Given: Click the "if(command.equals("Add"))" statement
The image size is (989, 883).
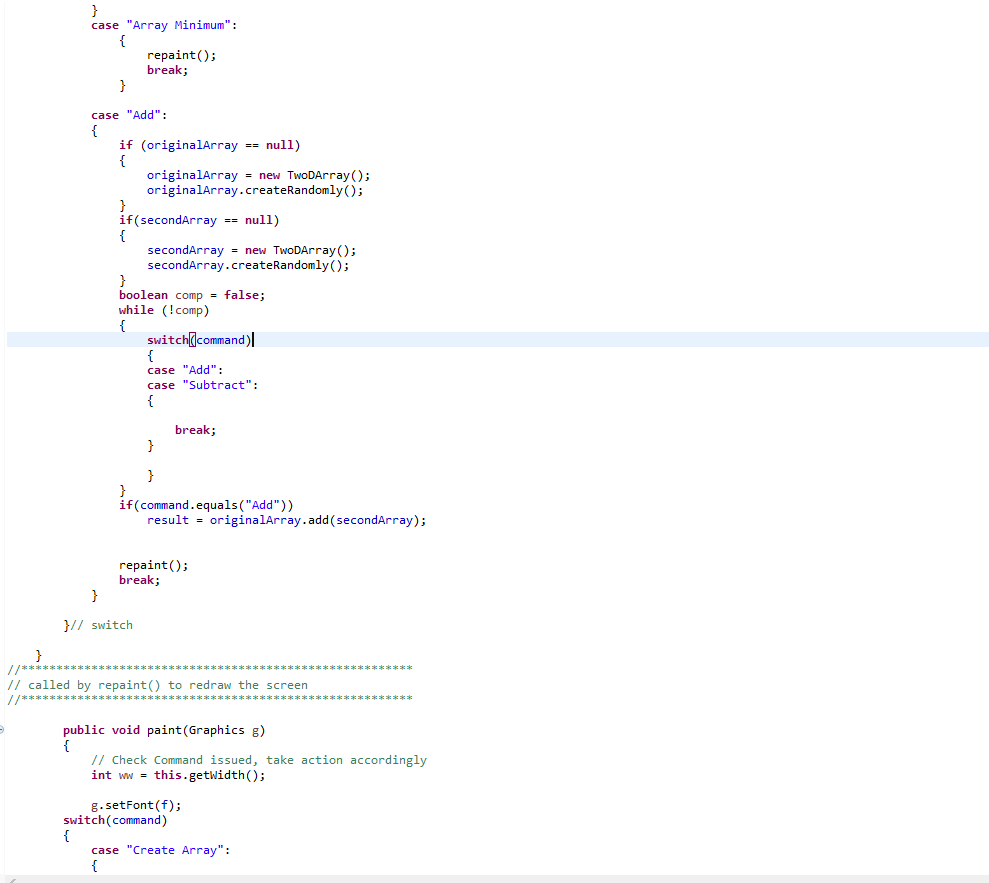Looking at the screenshot, I should [206, 505].
